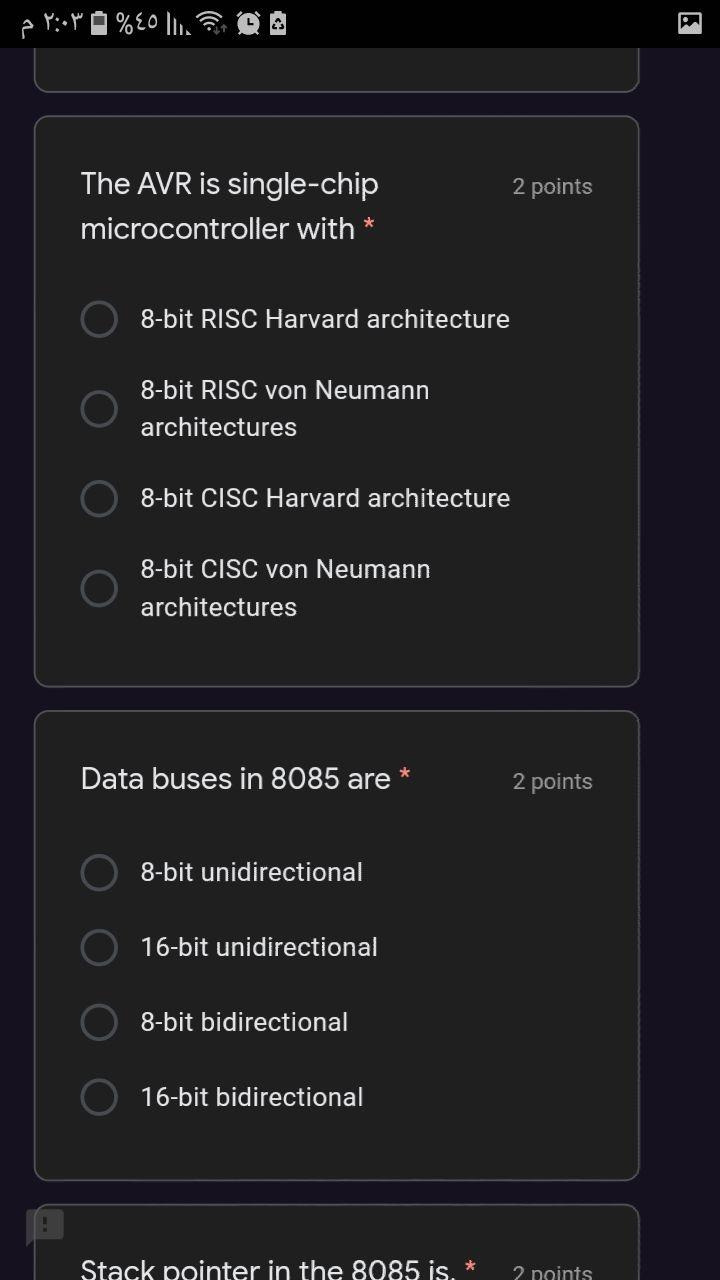Tap the battery level status icon
Viewport: 720px width, 1280px height.
click(x=99, y=23)
